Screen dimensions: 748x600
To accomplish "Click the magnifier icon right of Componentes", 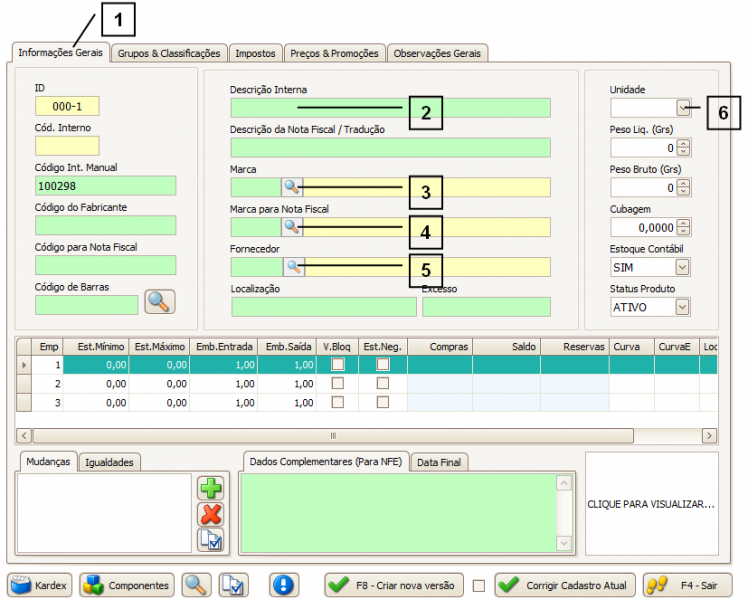I will coord(195,585).
